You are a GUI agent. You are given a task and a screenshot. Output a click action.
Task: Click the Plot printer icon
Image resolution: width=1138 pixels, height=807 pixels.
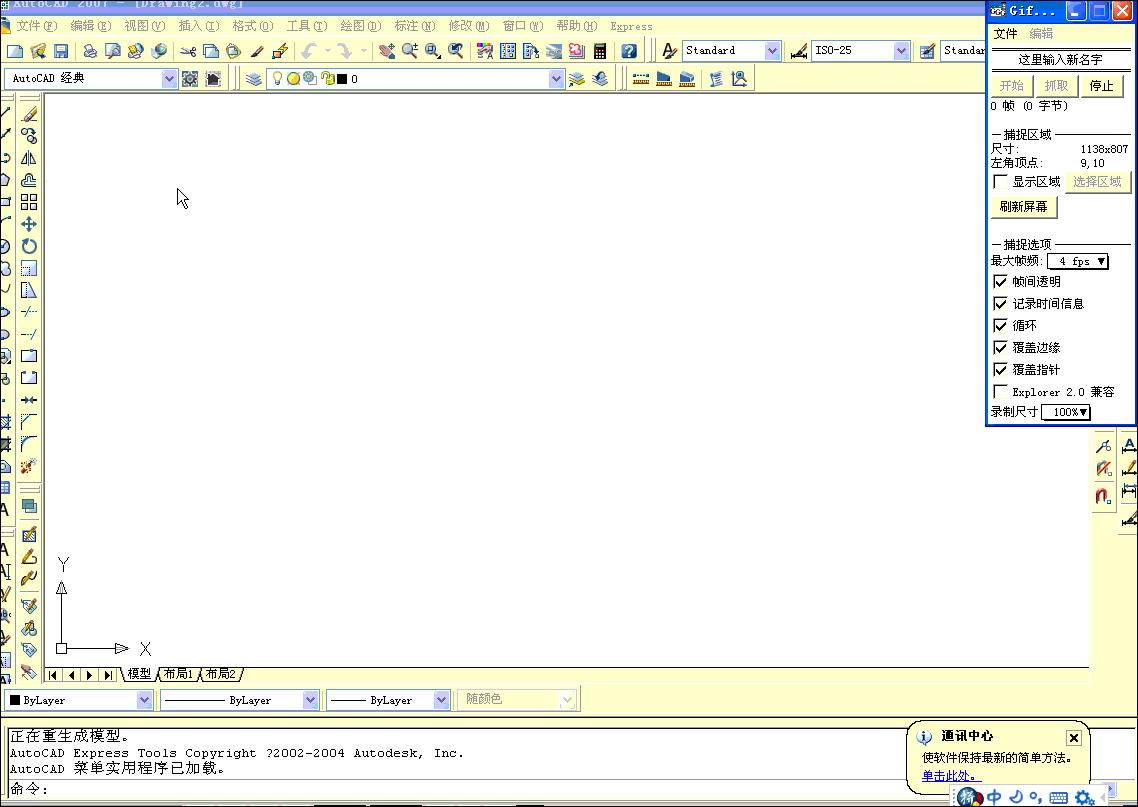tap(90, 51)
